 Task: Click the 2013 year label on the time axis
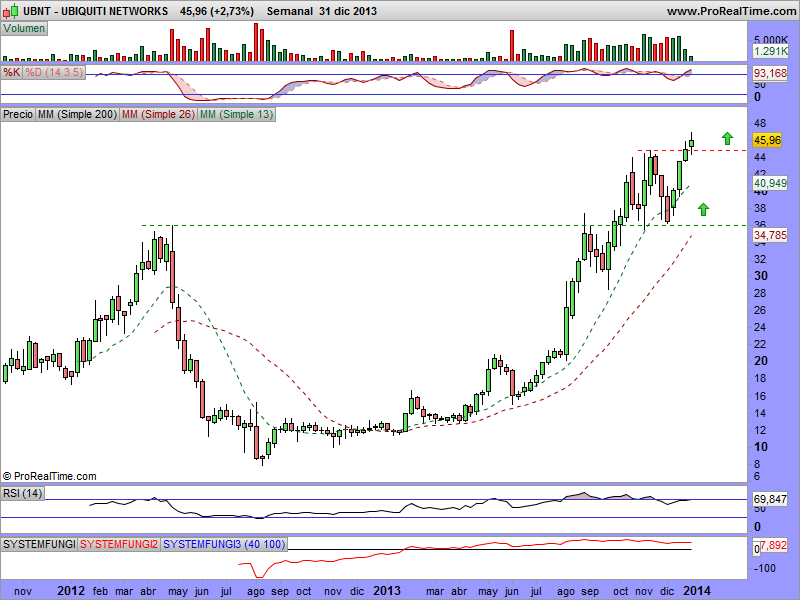tap(387, 590)
